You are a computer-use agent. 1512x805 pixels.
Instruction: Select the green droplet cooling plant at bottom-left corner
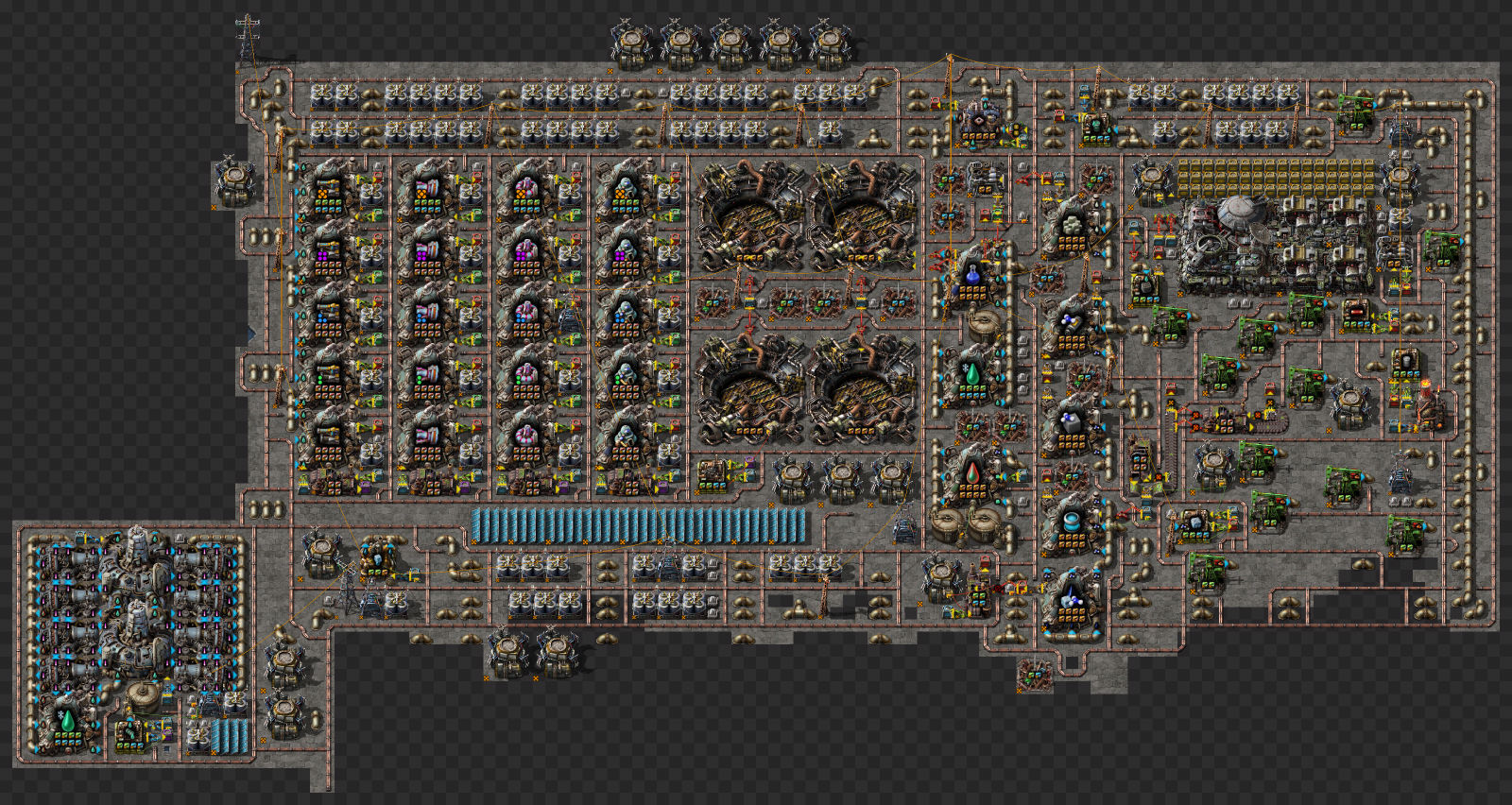pos(66,726)
